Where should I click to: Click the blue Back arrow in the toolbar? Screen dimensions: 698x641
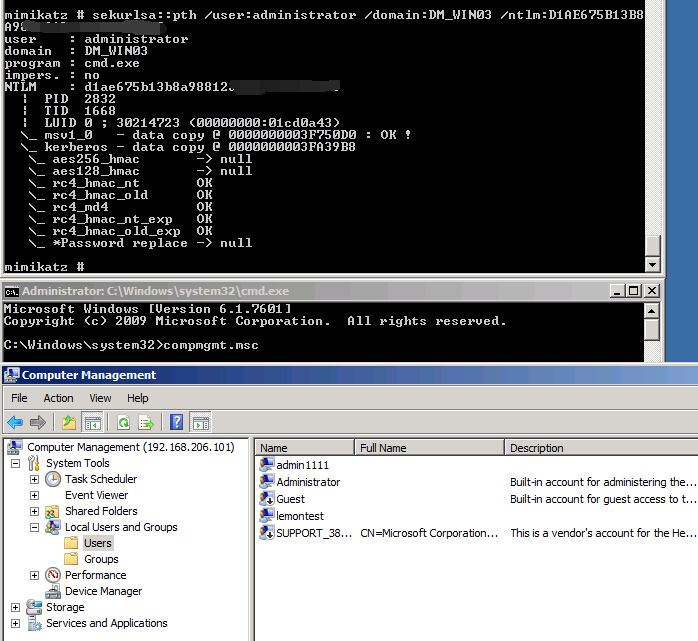pos(15,422)
